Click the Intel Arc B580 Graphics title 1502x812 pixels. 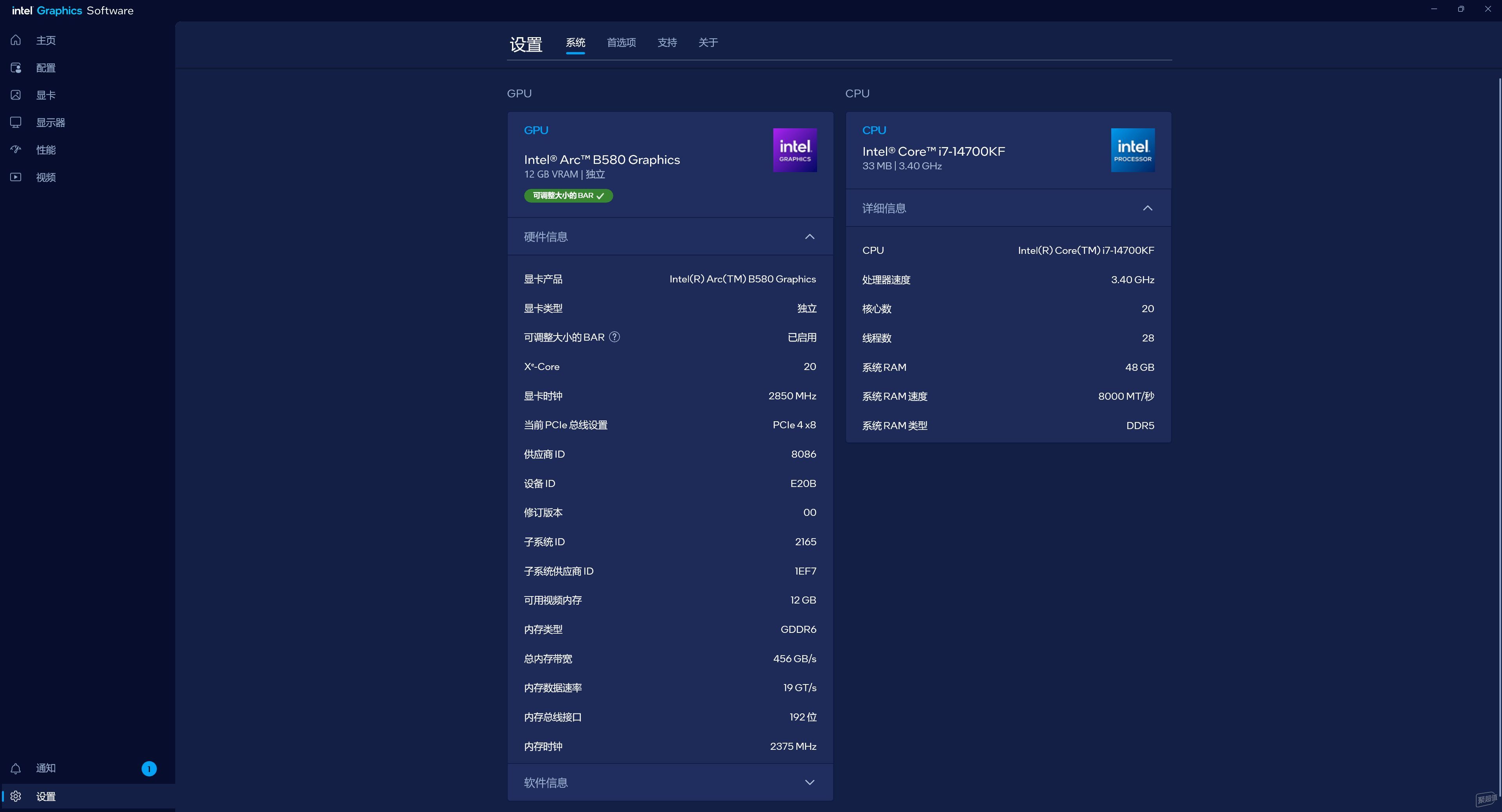point(602,160)
